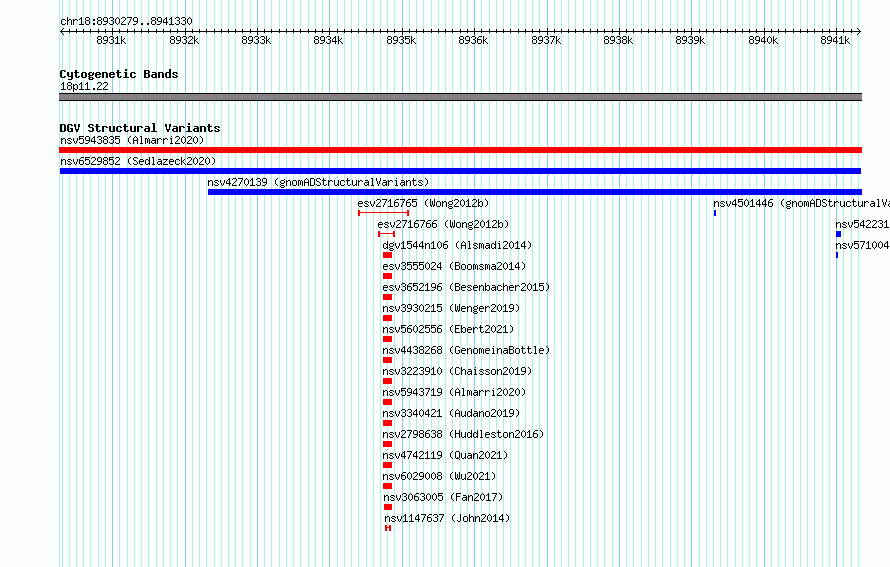Click the nsv4270139 gnomAD blue variant bar

(x=535, y=192)
